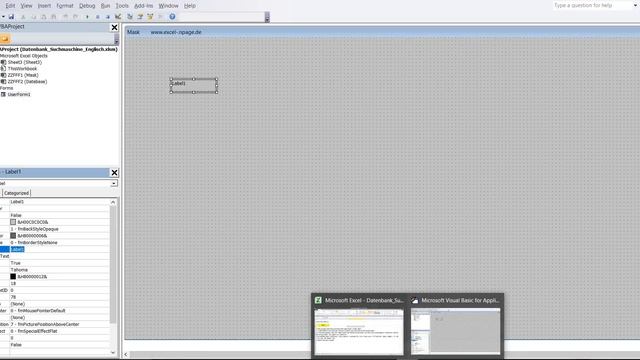Viewport: 640px width, 360px height.
Task: Click the Redo toolbar icon
Action: click(76, 17)
